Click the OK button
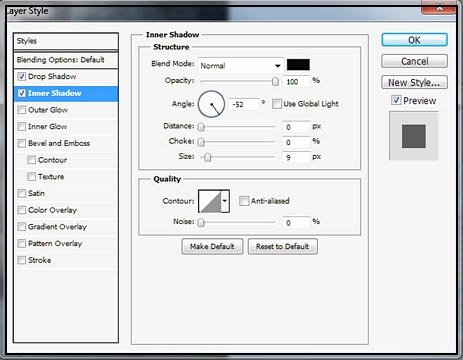The width and height of the screenshot is (463, 360). tap(414, 40)
